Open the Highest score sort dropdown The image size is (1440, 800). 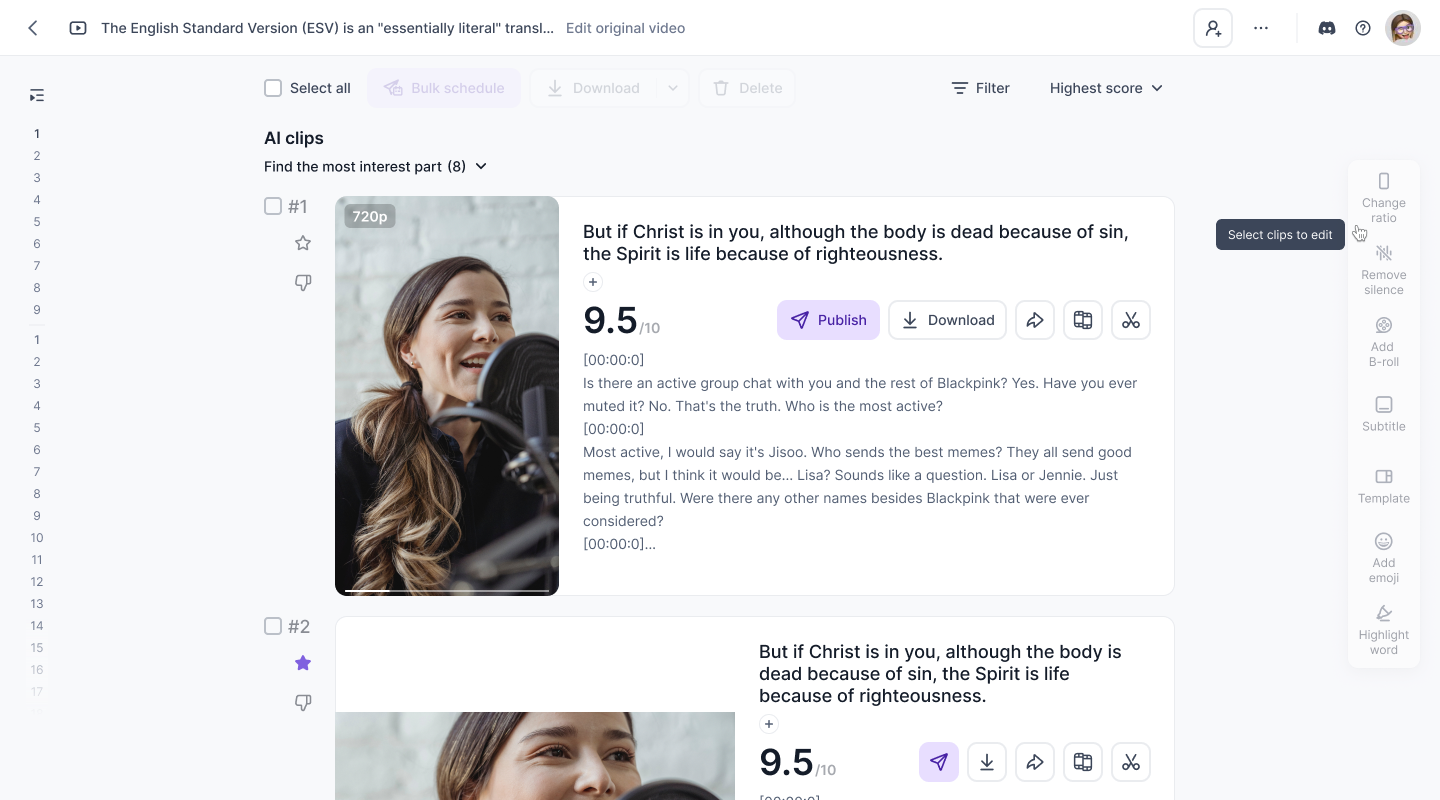pos(1106,88)
